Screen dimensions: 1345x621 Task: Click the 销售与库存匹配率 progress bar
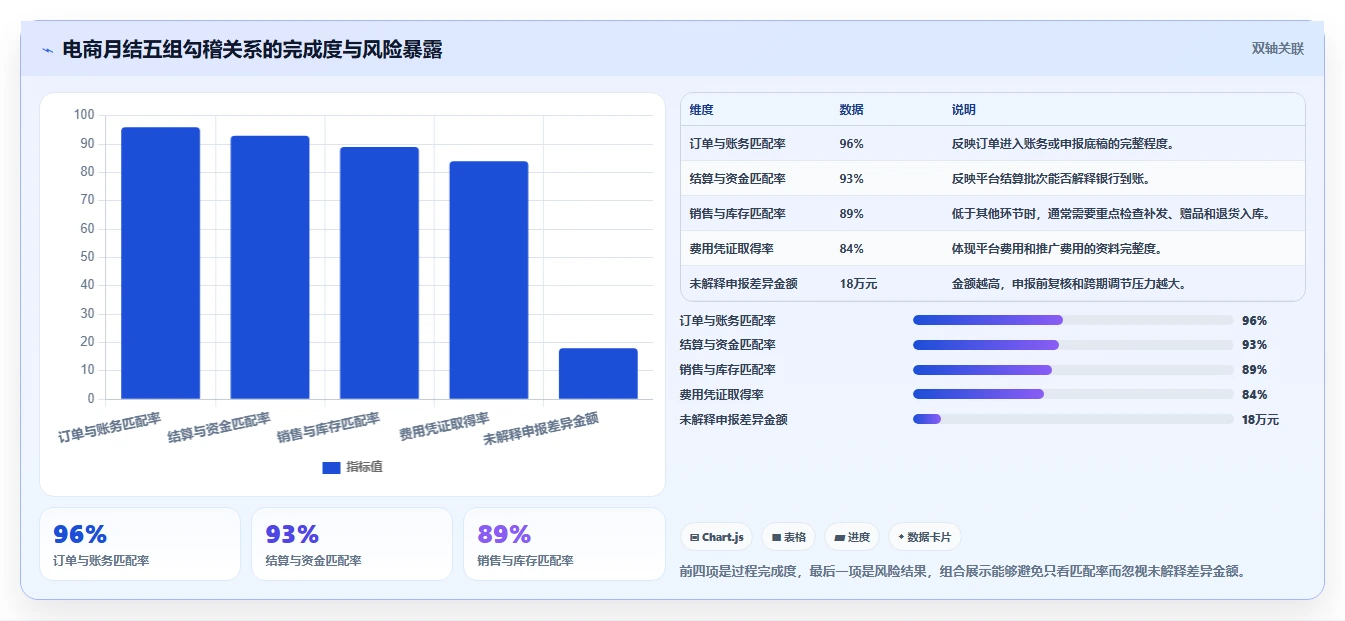coord(1073,370)
